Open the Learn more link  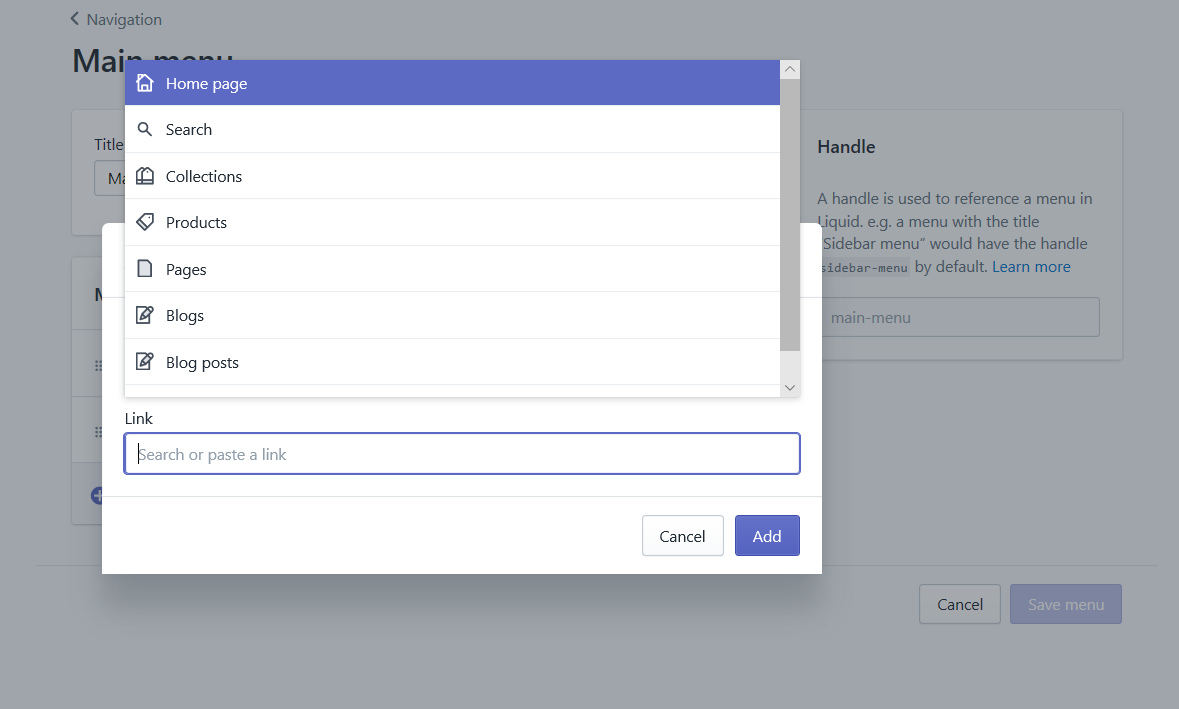coord(1031,267)
